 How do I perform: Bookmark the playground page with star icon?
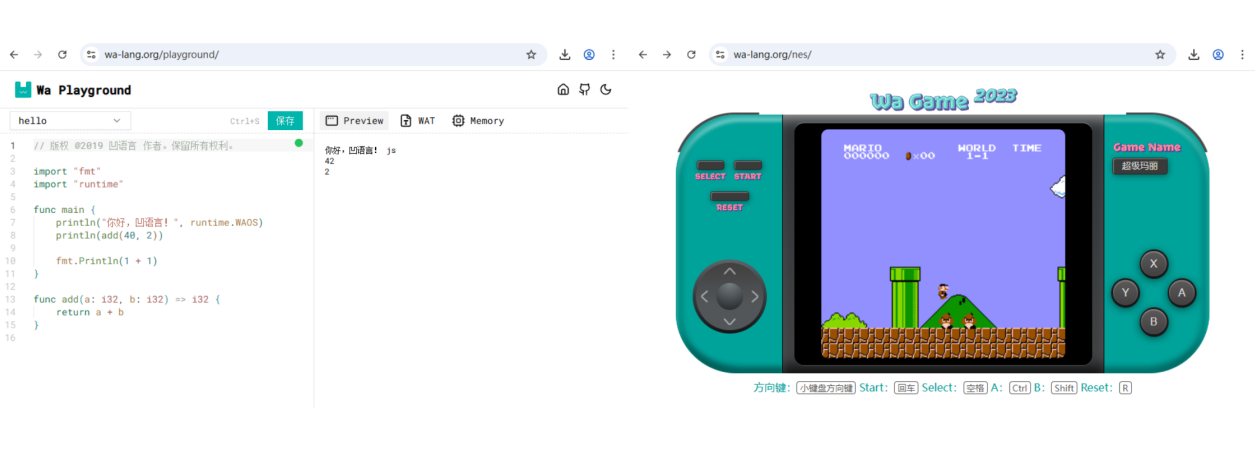point(531,55)
